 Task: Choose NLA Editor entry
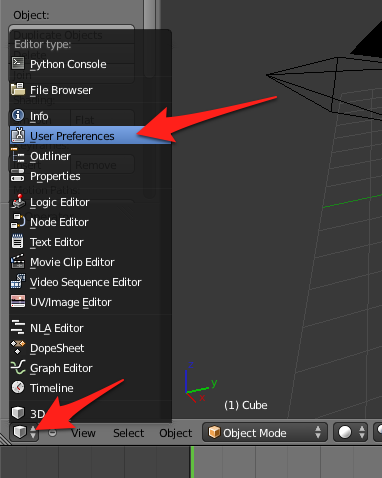pos(90,328)
